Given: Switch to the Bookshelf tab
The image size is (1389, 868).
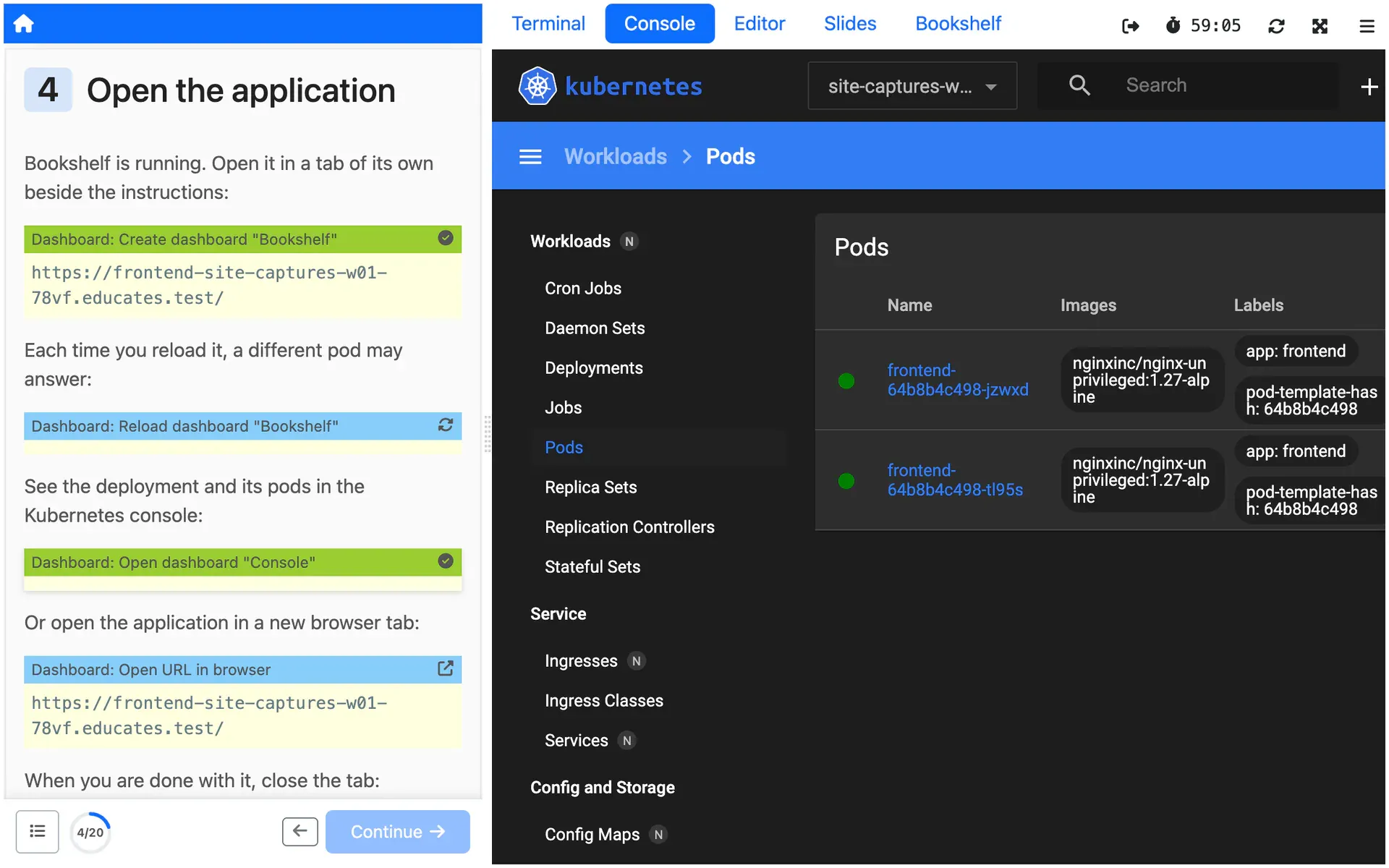Looking at the screenshot, I should coord(958,24).
